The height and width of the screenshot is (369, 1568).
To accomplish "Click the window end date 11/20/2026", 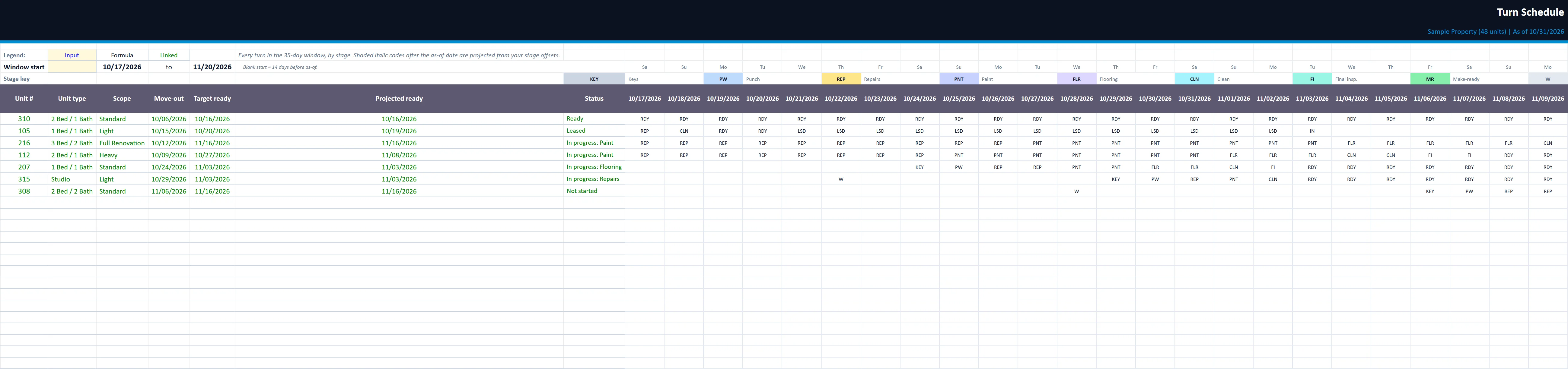I will coord(212,67).
